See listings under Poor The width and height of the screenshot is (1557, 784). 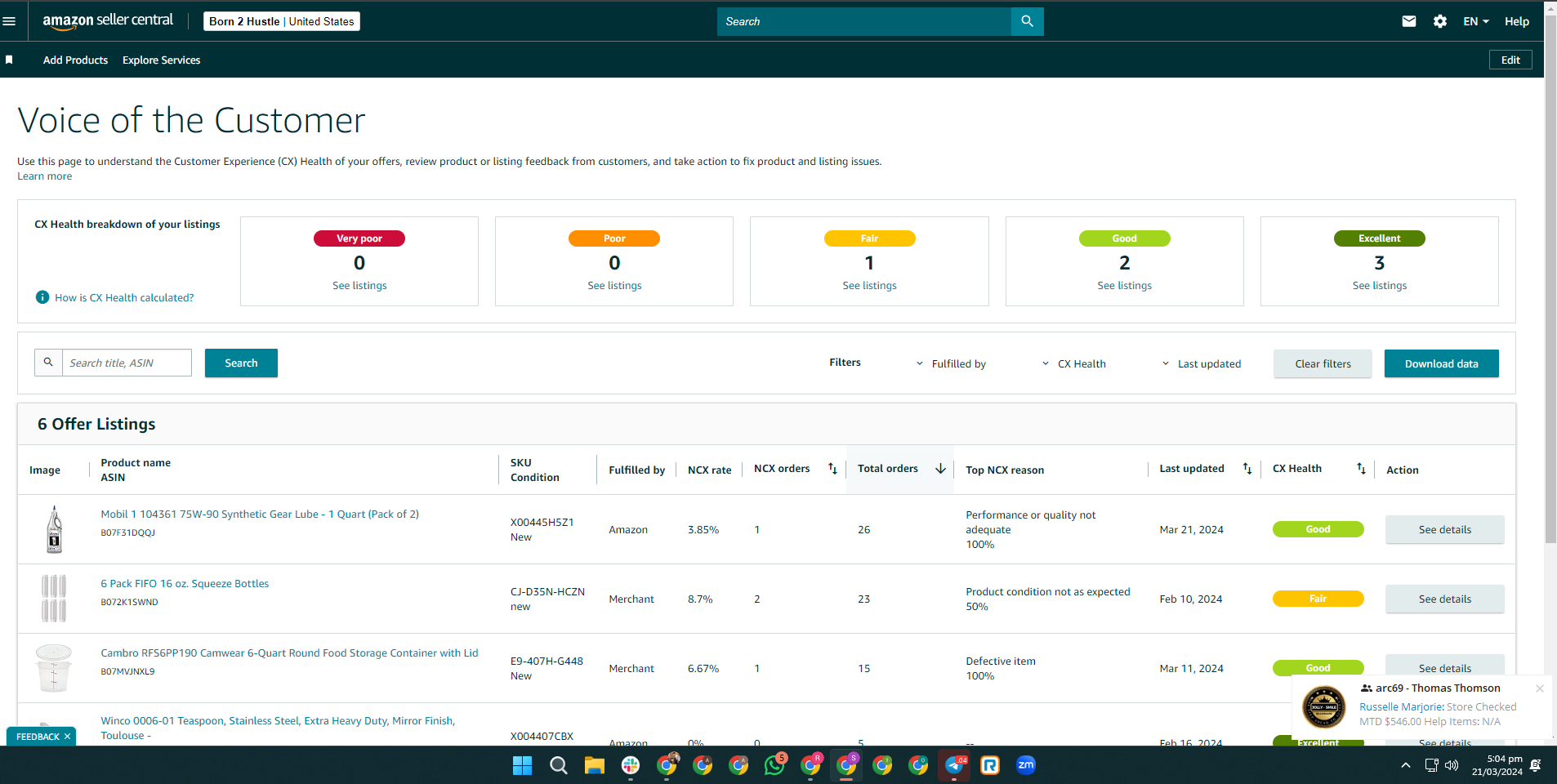614,285
